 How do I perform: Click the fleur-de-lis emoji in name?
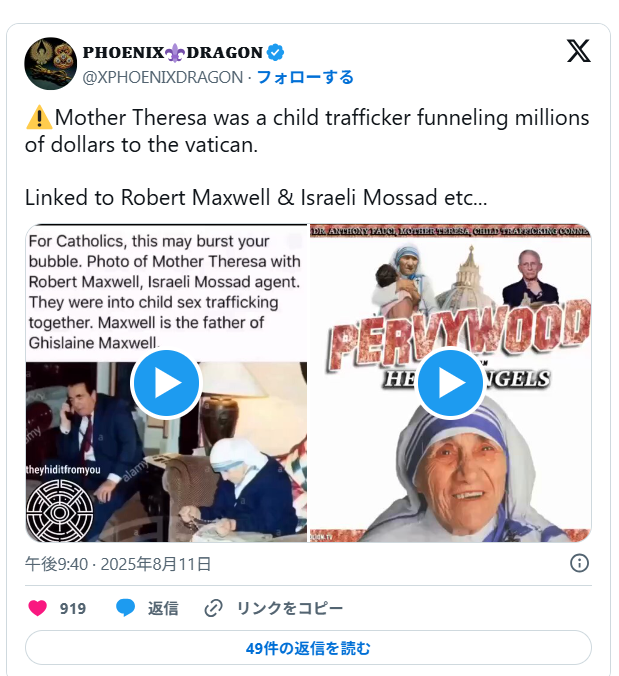[x=175, y=53]
